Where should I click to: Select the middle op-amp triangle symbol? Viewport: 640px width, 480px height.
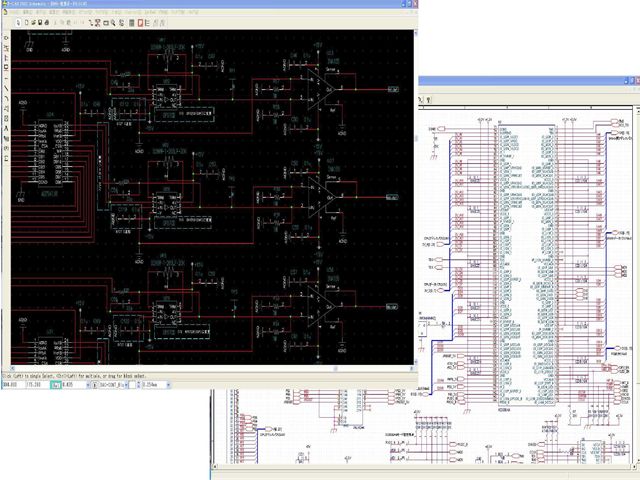tap(321, 198)
